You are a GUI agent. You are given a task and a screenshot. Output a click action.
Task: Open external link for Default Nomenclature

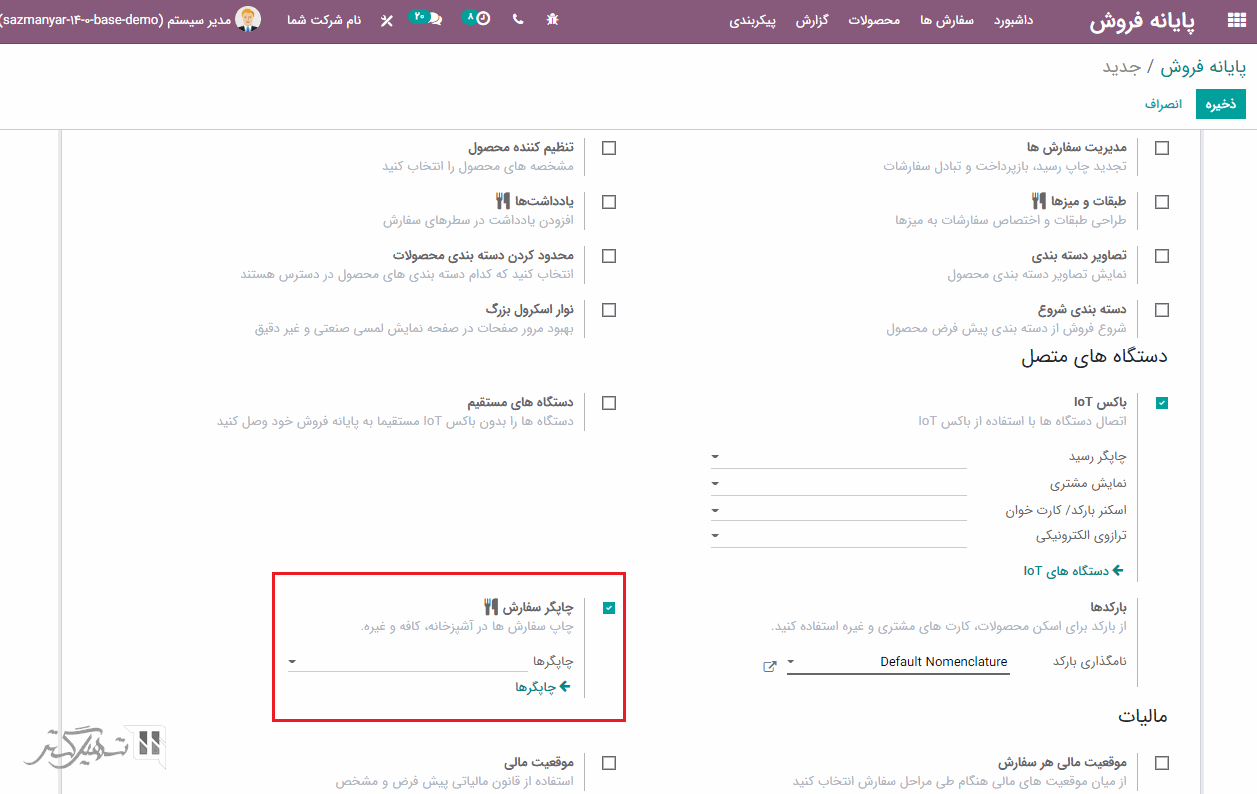pyautogui.click(x=769, y=665)
